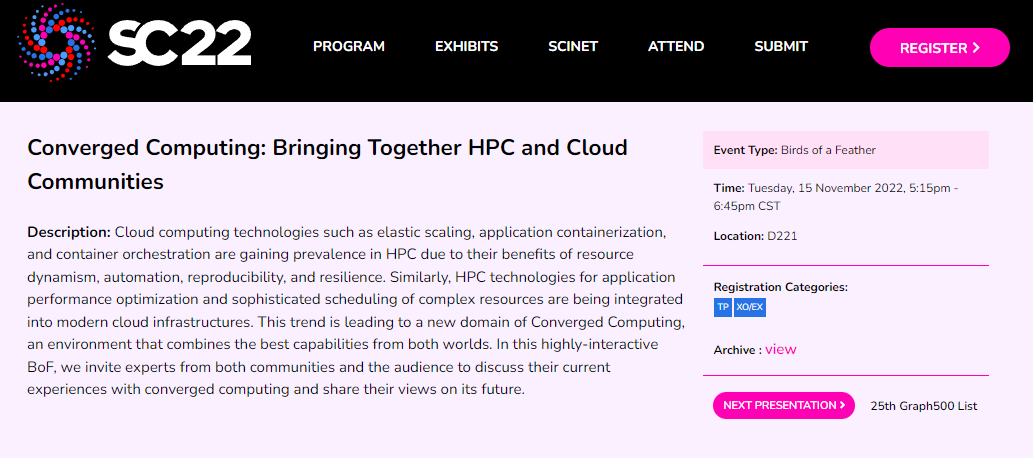
Task: Click the arrow chevron on the REGISTER button
Action: pos(976,47)
